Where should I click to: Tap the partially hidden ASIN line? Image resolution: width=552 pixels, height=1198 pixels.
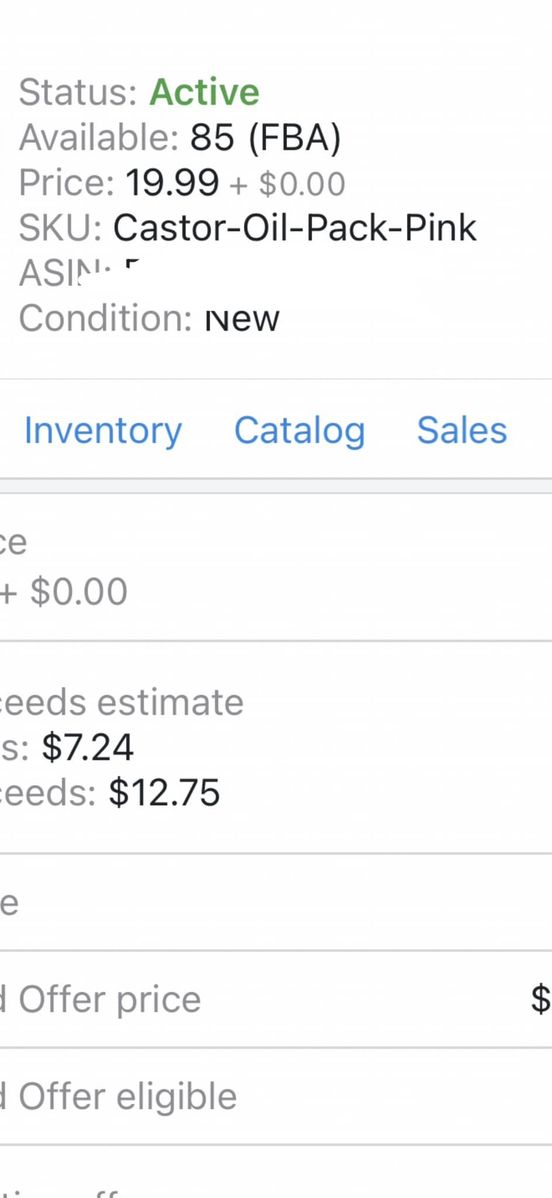tap(80, 274)
